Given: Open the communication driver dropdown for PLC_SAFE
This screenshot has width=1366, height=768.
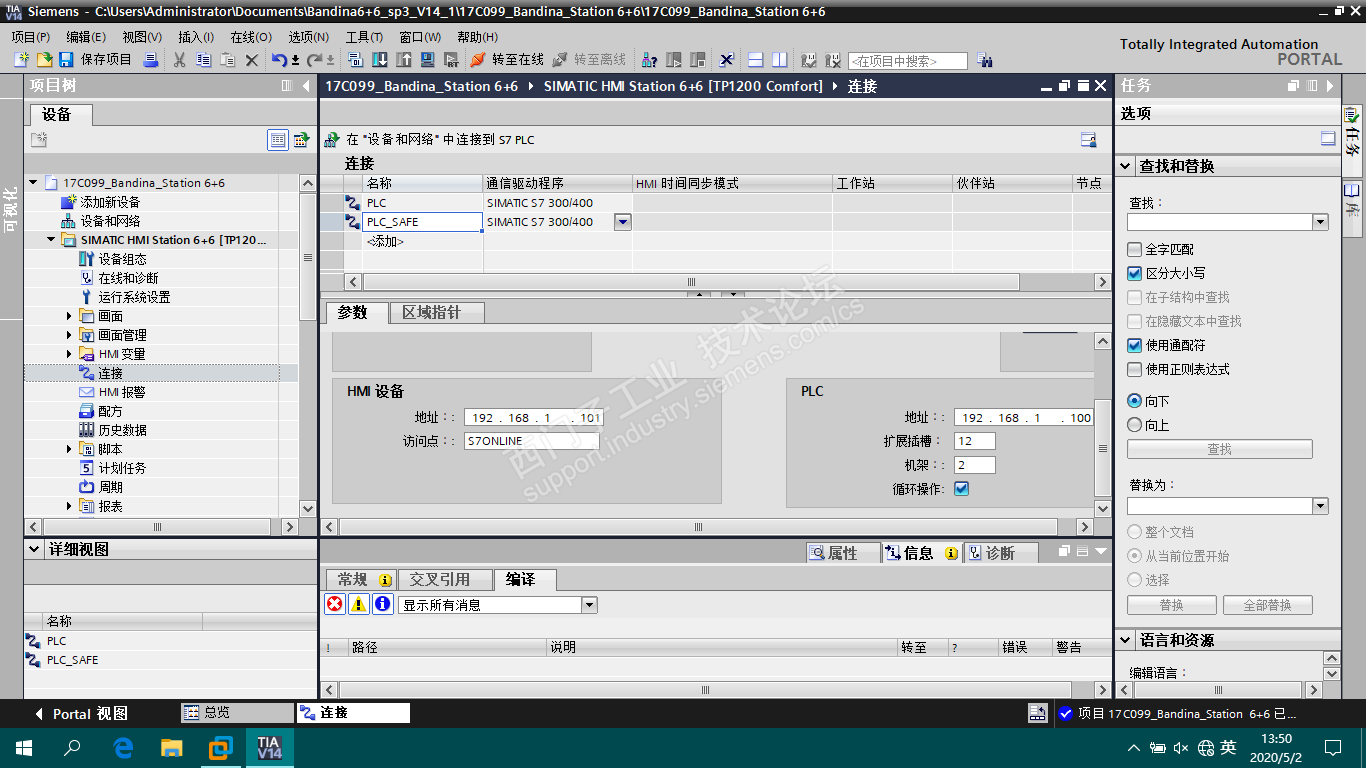Looking at the screenshot, I should point(623,222).
